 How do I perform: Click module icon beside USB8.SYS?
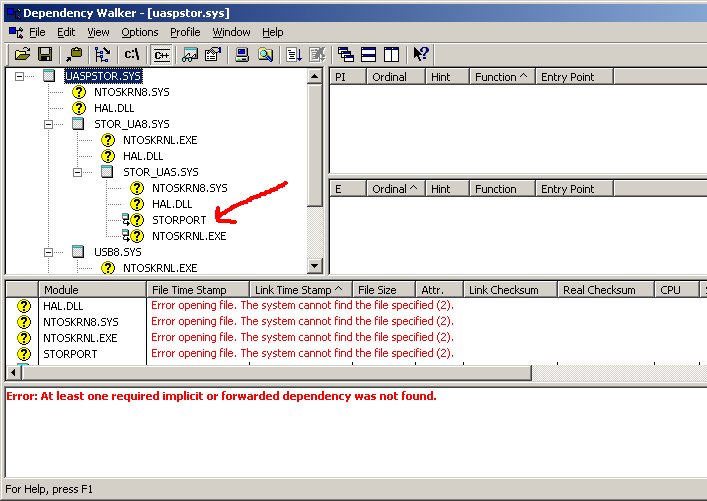click(78, 252)
